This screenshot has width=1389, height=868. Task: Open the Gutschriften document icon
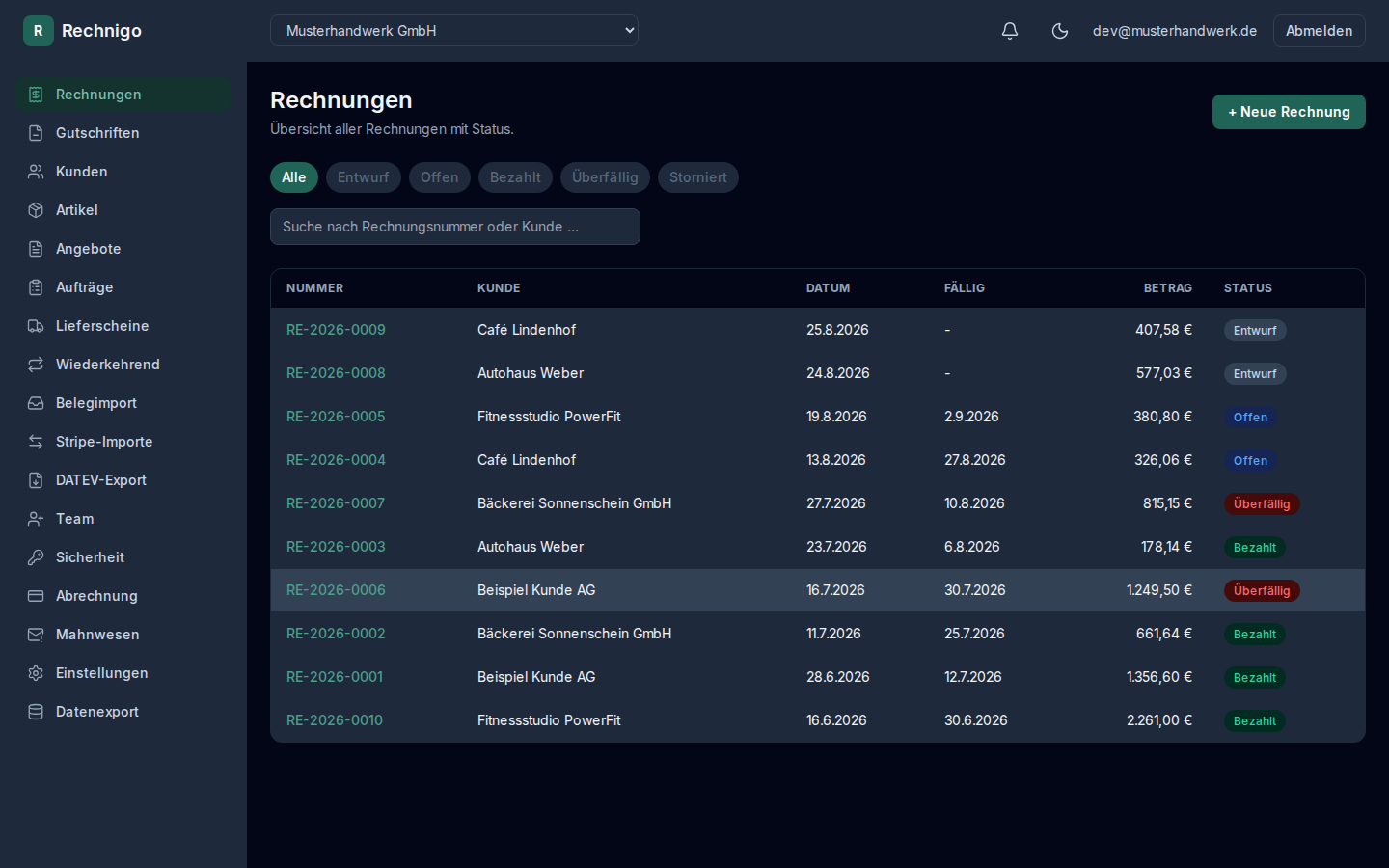36,133
